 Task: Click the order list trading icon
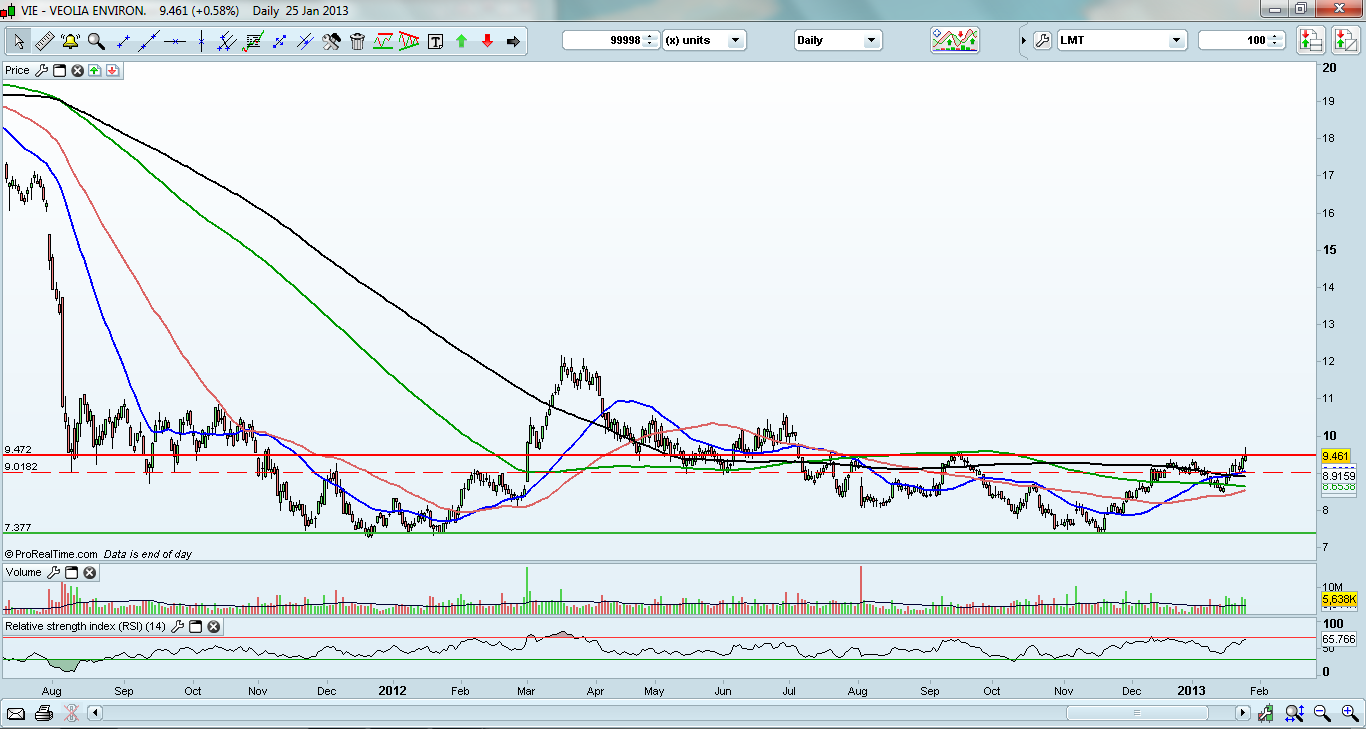point(1311,40)
